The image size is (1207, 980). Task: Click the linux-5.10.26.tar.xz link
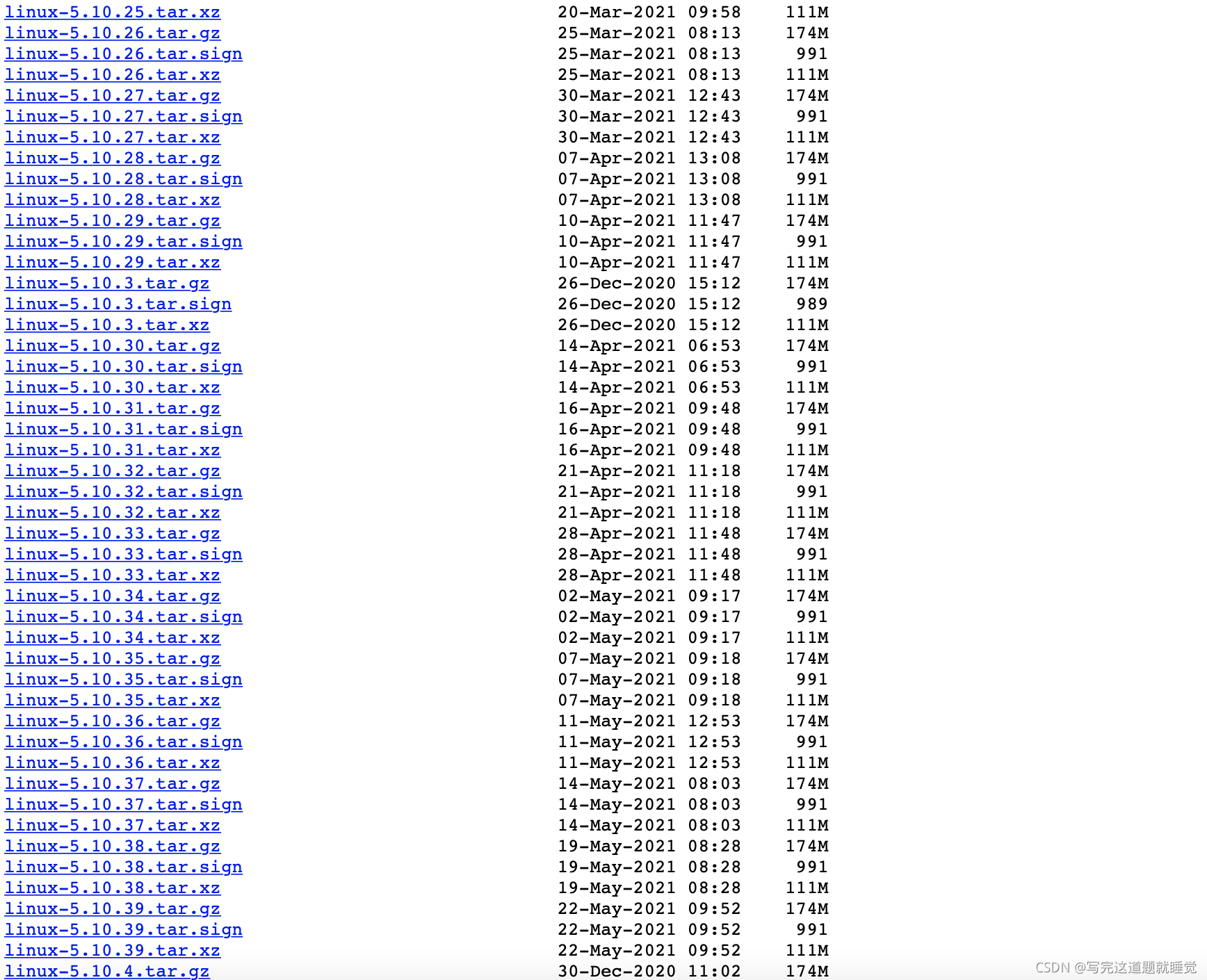tap(113, 75)
